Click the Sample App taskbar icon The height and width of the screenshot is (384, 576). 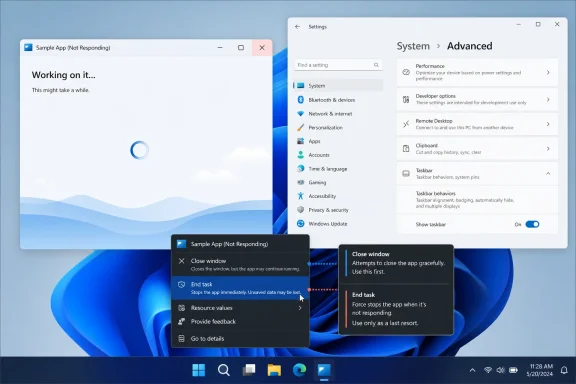pyautogui.click(x=324, y=370)
